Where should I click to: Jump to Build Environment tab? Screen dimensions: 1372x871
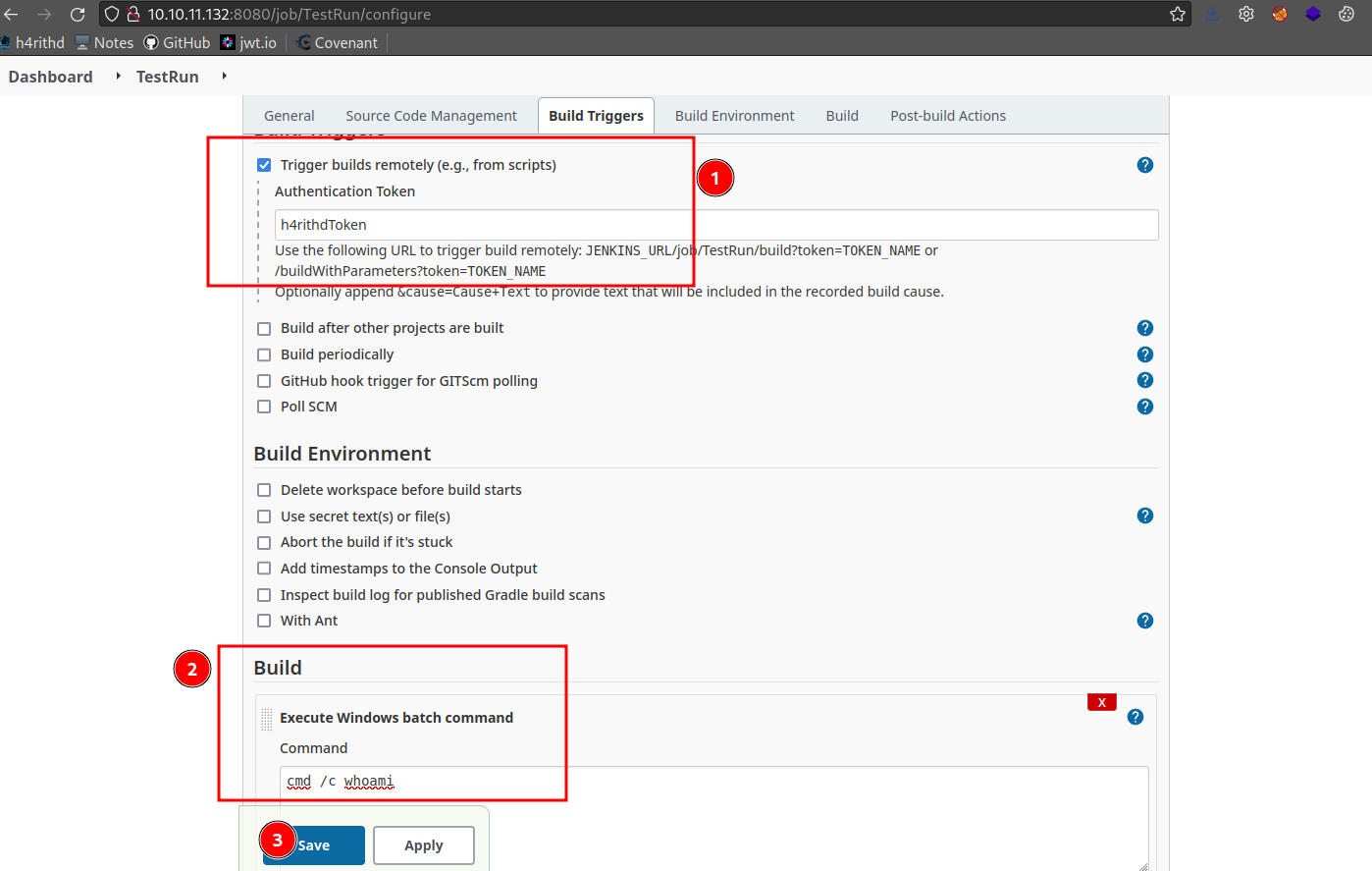pos(734,116)
